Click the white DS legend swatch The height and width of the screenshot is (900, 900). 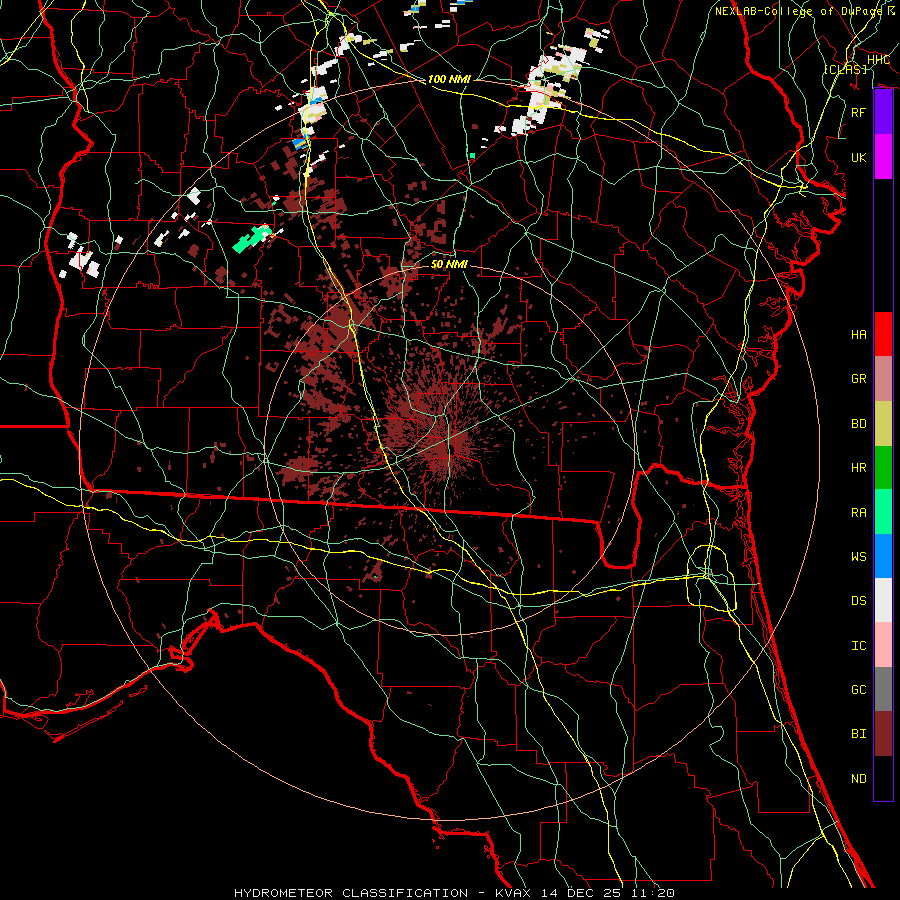tap(883, 600)
